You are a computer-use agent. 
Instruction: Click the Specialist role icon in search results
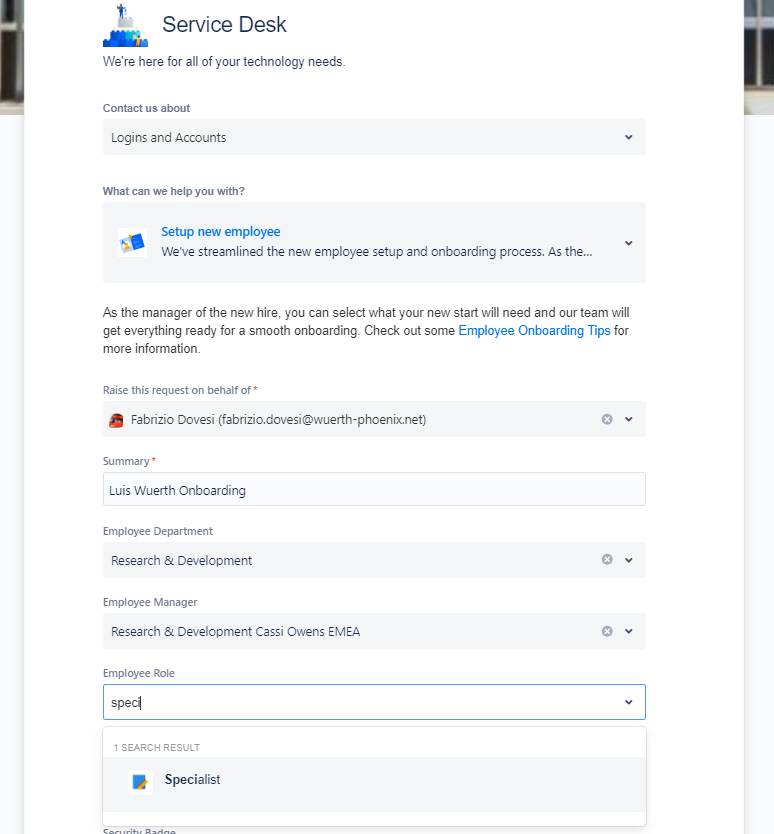tap(140, 782)
